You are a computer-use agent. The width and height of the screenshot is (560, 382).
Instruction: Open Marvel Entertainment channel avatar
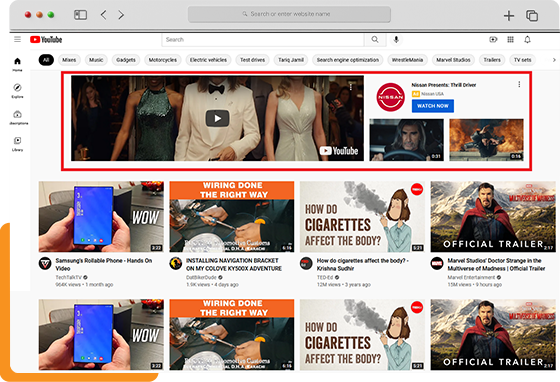point(437,264)
